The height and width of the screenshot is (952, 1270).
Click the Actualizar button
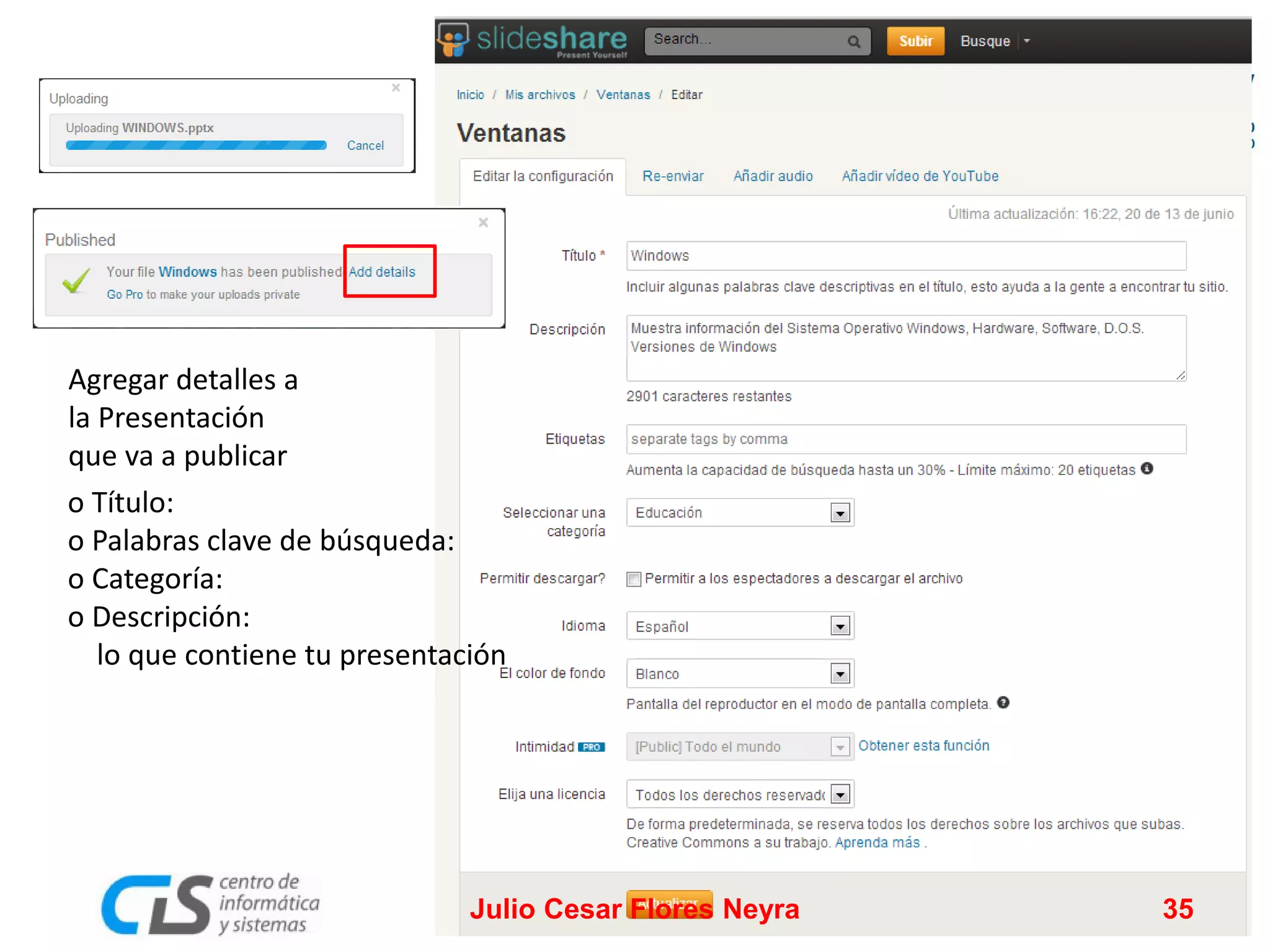pyautogui.click(x=670, y=904)
